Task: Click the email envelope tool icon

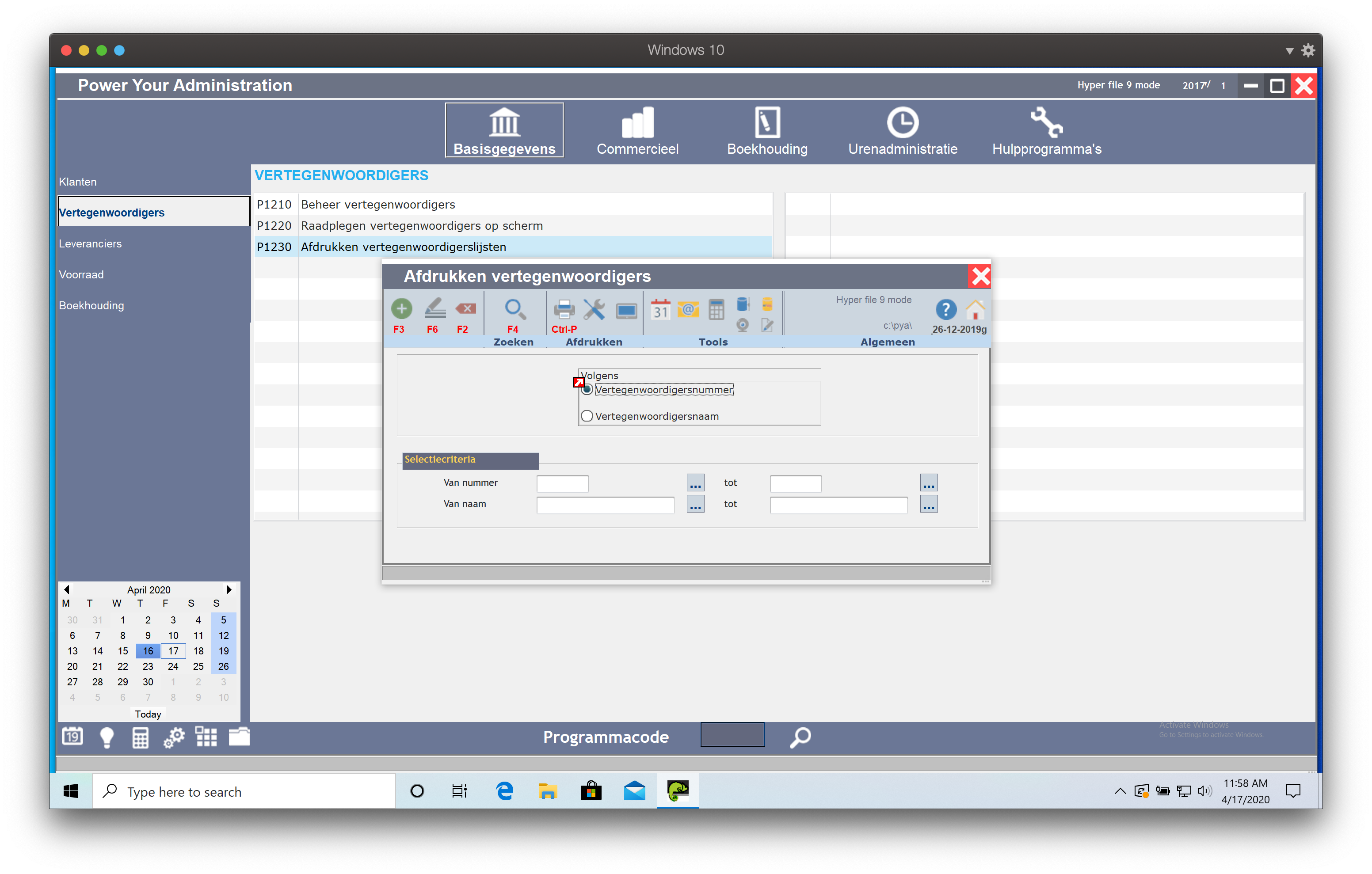Action: [688, 309]
